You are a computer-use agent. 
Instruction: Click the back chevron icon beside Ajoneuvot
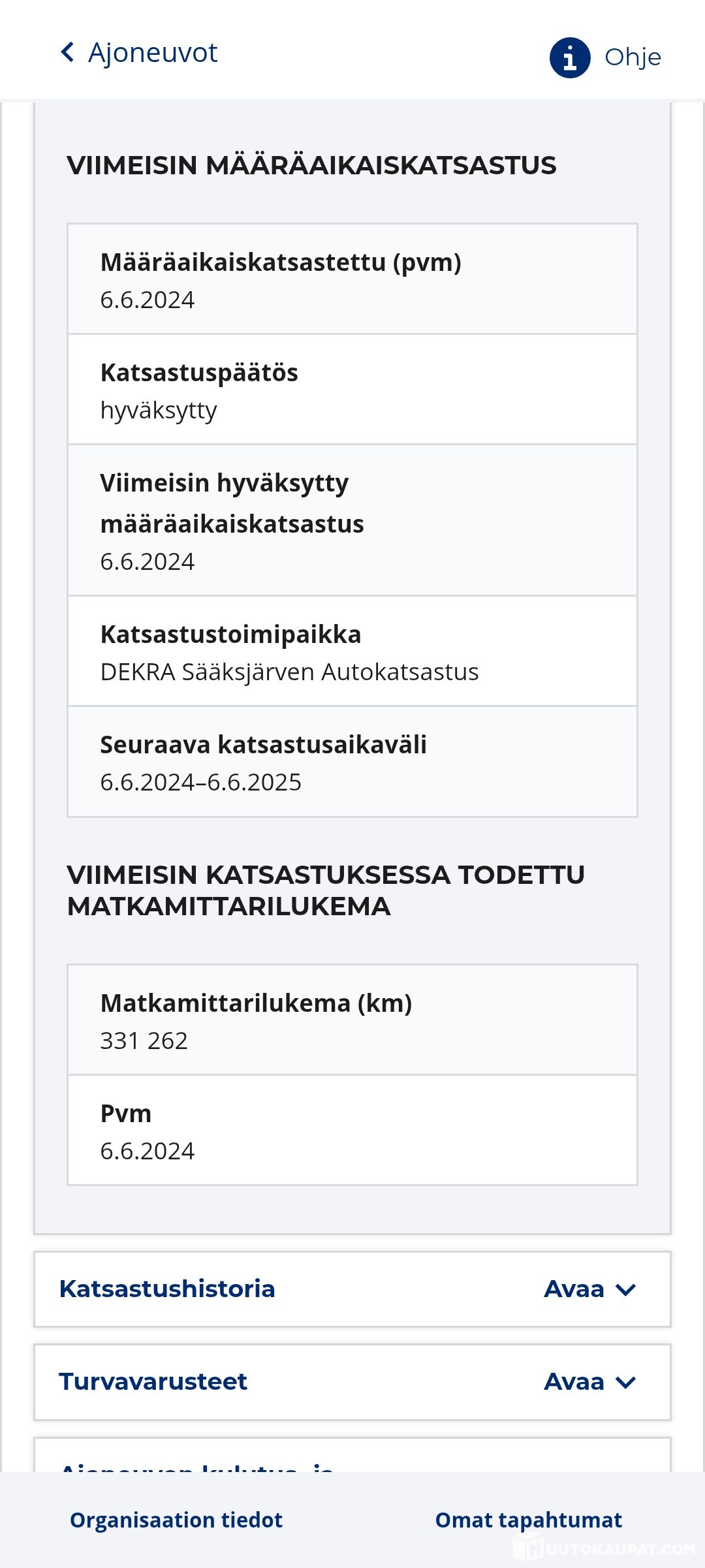(68, 52)
